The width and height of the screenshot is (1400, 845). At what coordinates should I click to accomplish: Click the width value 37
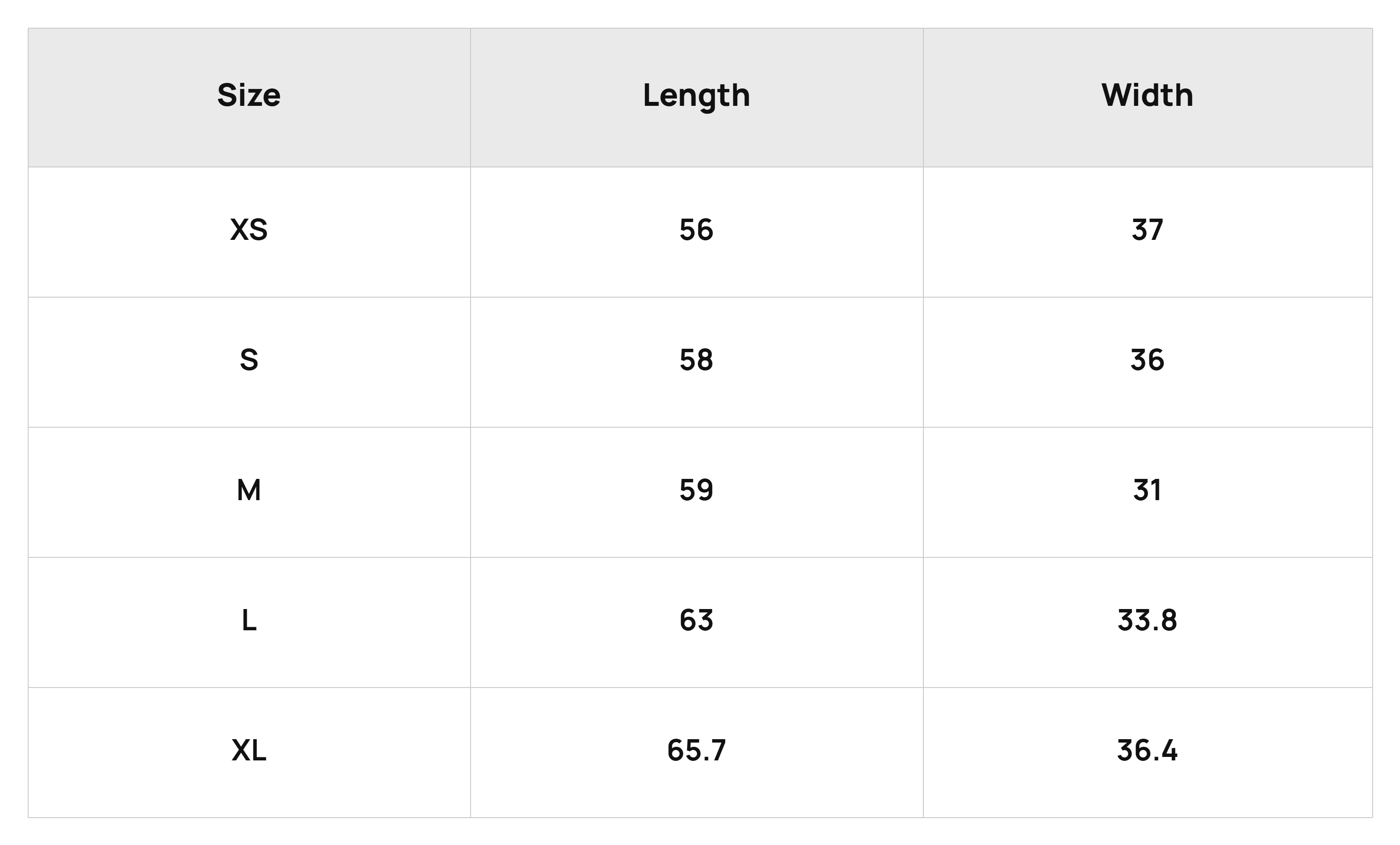click(x=1147, y=229)
